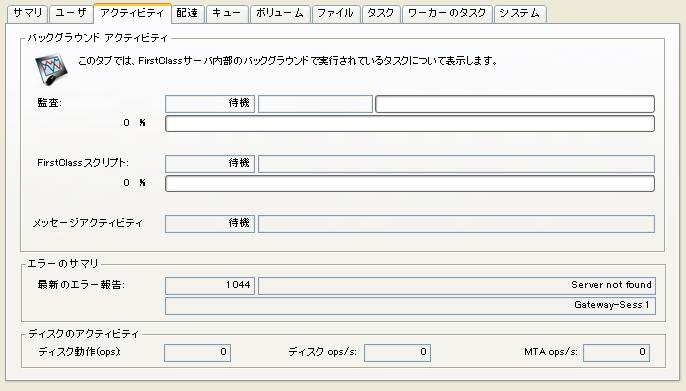Click the activity monitor graph icon
This screenshot has width=686, height=391.
pos(51,69)
